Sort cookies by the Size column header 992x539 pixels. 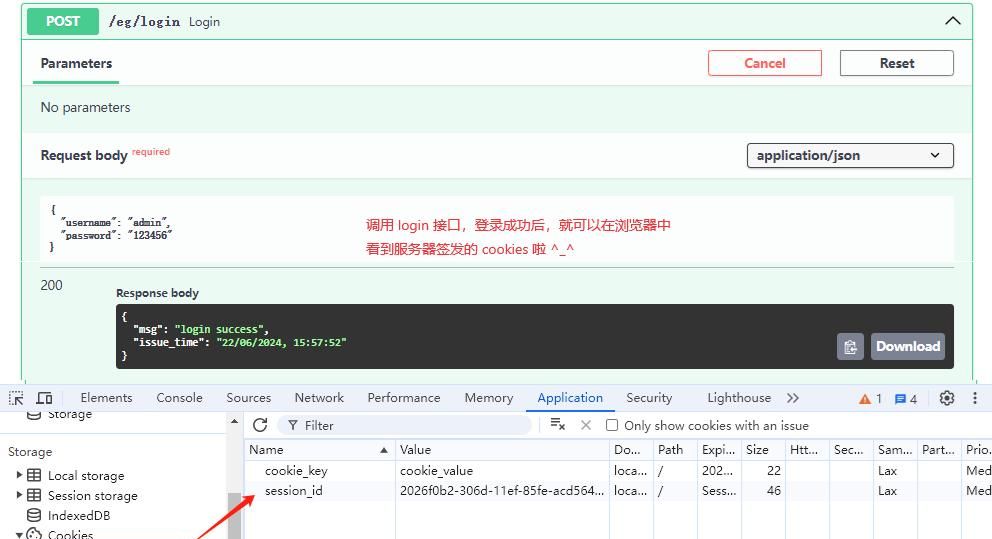tap(762, 450)
